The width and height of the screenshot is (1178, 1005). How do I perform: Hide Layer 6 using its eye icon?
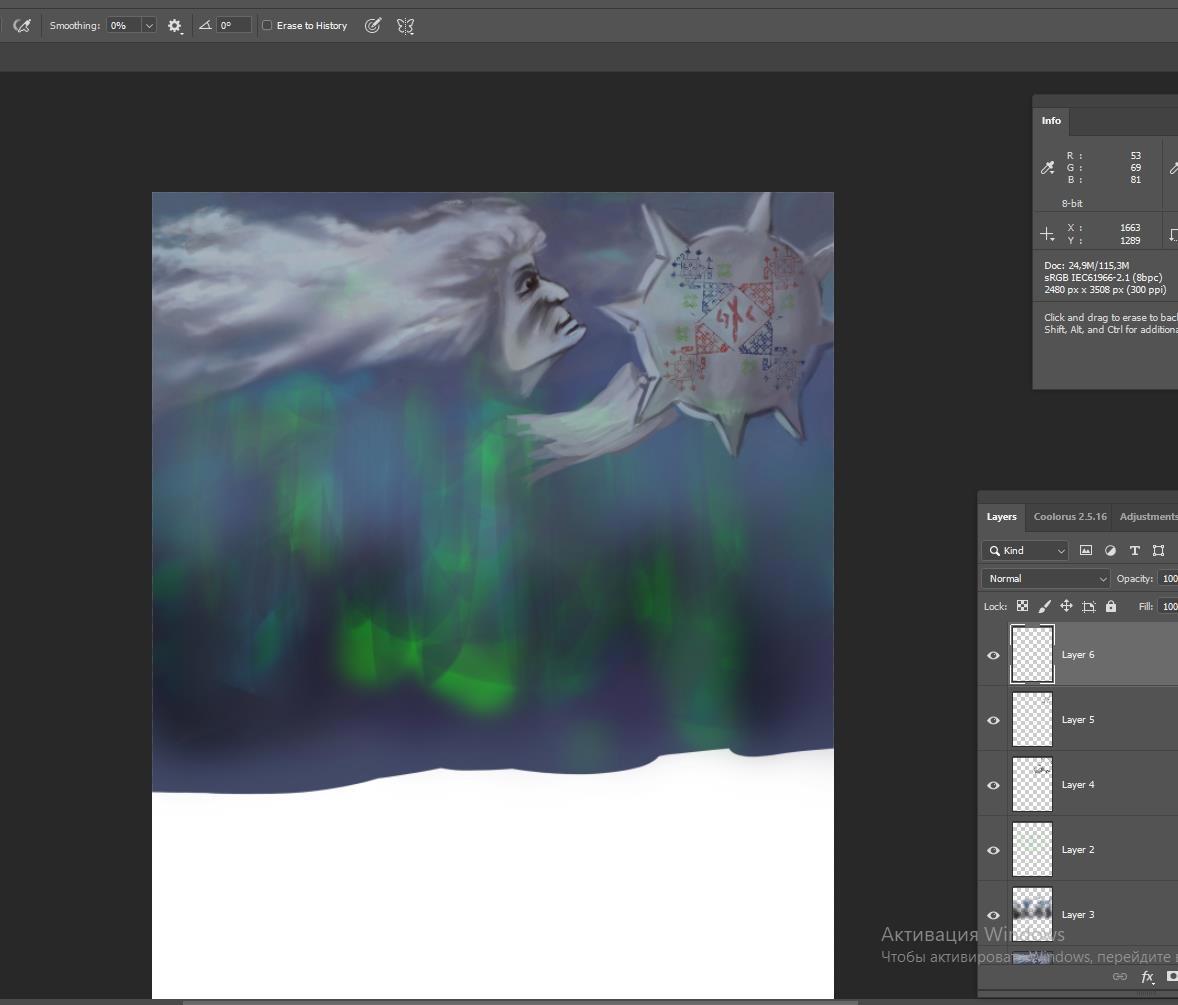tap(993, 655)
